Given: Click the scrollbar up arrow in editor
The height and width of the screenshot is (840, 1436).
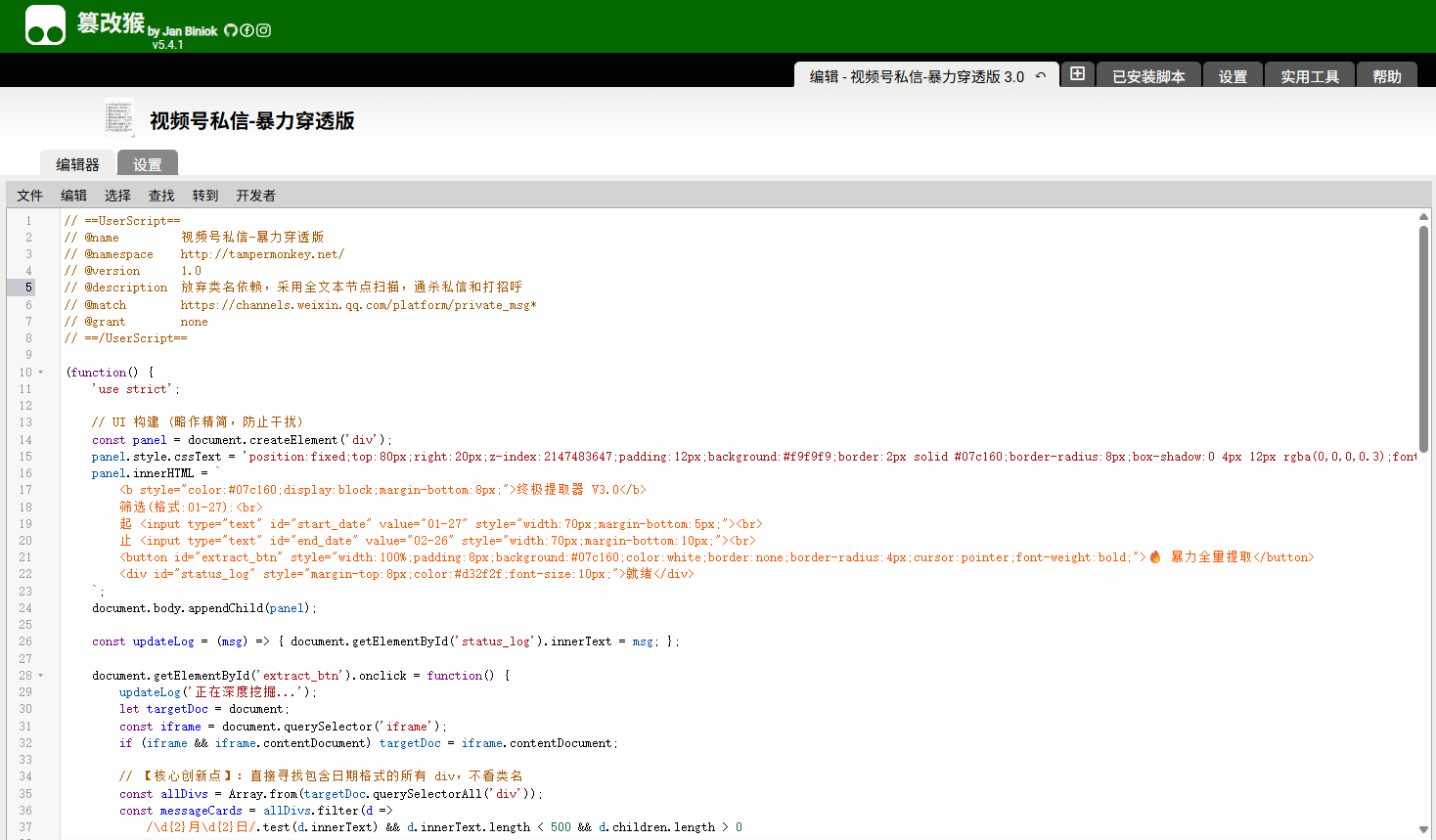Looking at the screenshot, I should point(1423,217).
